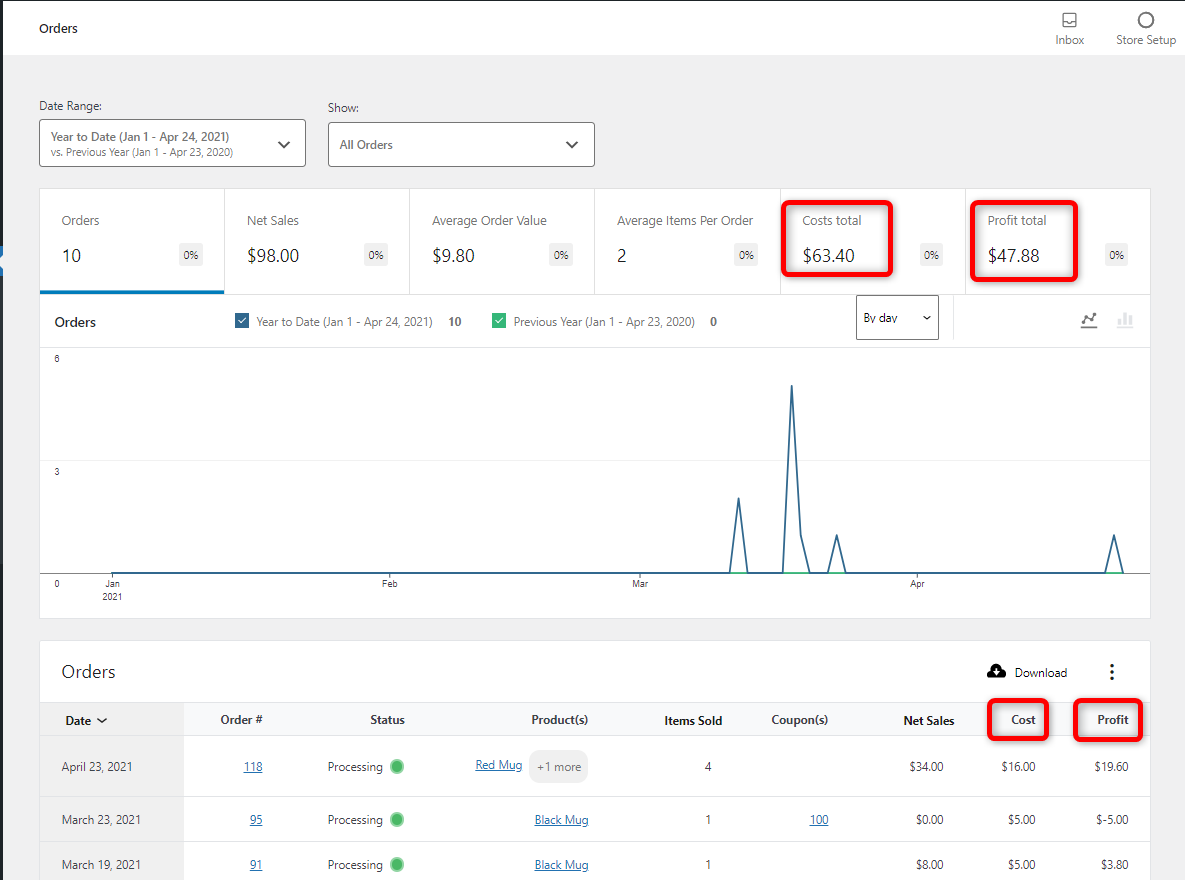The image size is (1185, 880).
Task: Click the $19.60 profit value
Action: [1111, 767]
